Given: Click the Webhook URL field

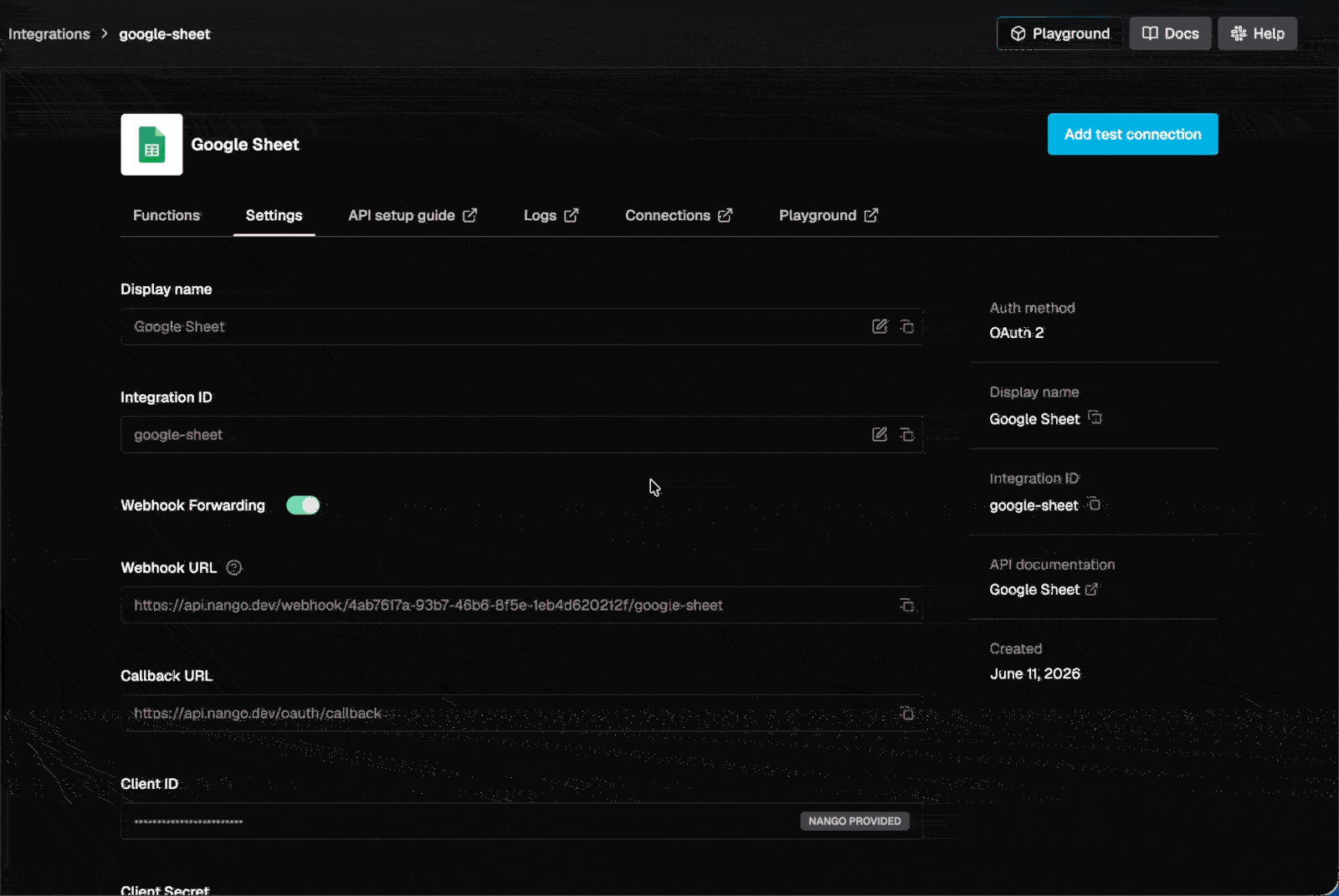Looking at the screenshot, I should [x=521, y=605].
